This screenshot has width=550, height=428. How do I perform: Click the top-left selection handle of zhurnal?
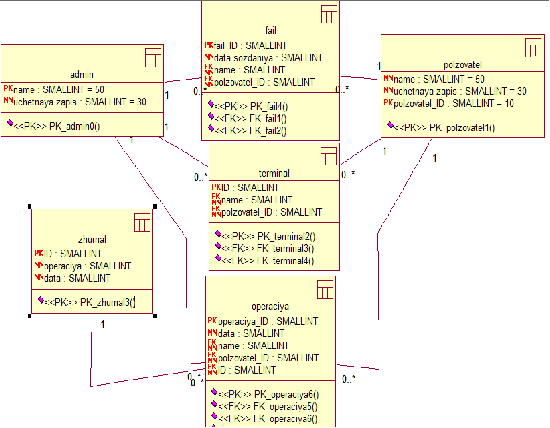[x=30, y=207]
